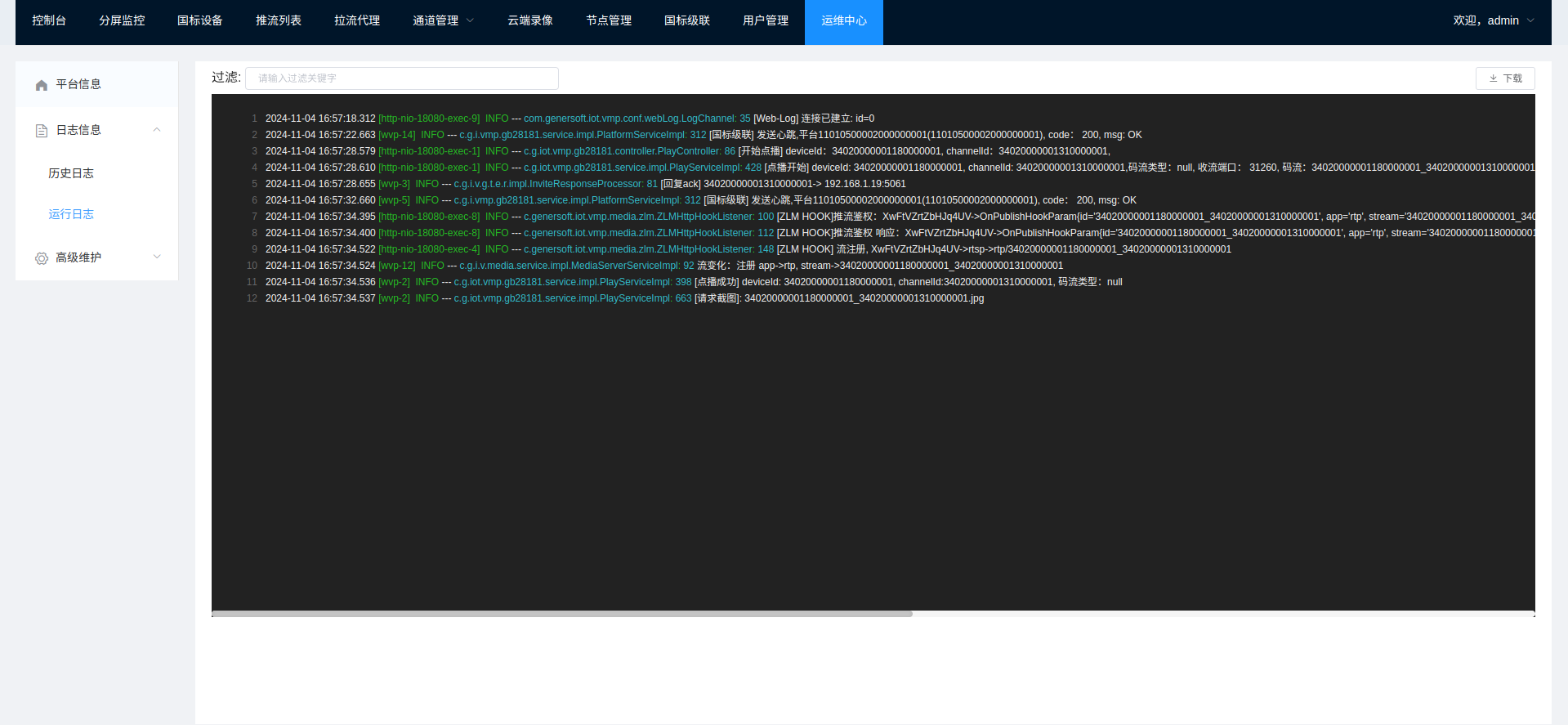Open the 推流列表 menu item
Viewport: 1568px width, 725px height.
(279, 20)
